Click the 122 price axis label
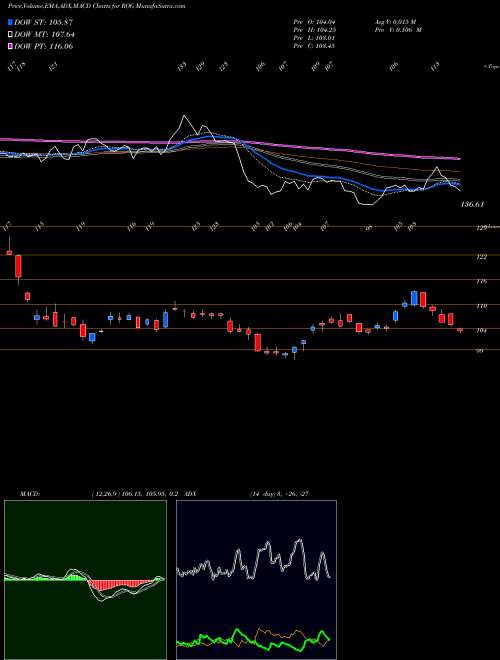The width and height of the screenshot is (500, 660). (481, 256)
